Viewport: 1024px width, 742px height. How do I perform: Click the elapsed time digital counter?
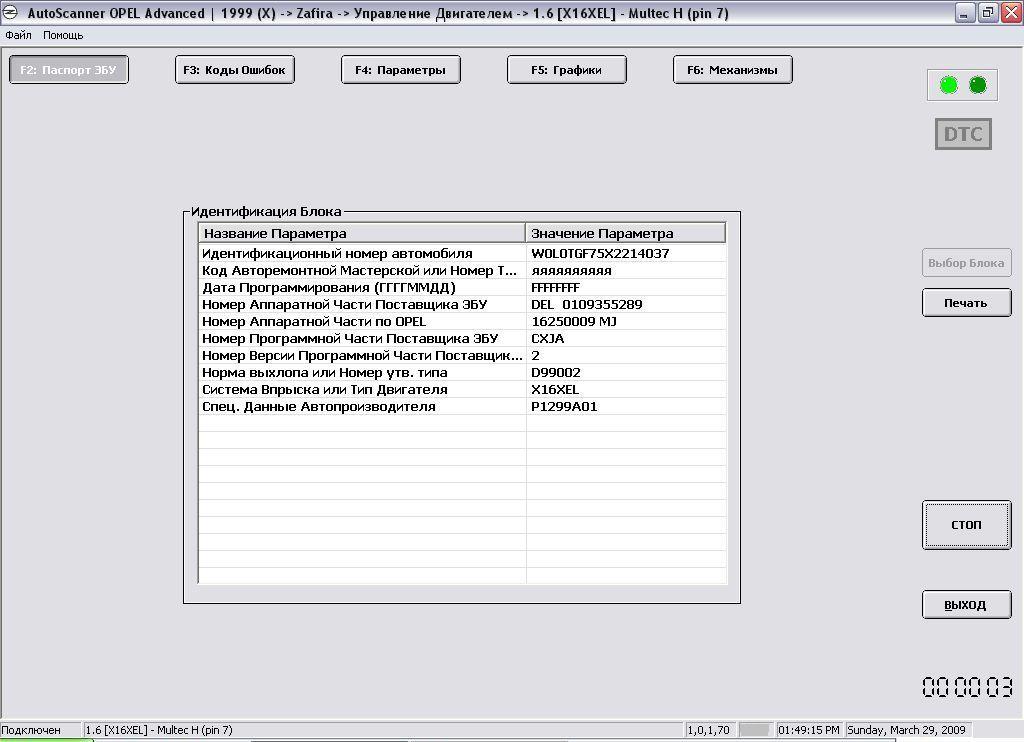(x=966, y=687)
